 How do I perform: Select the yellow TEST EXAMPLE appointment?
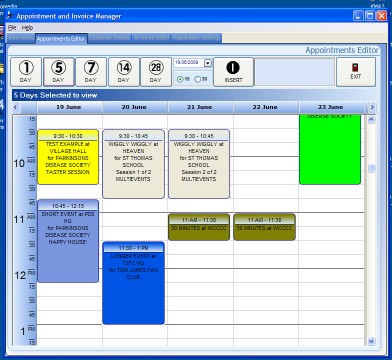tap(68, 157)
